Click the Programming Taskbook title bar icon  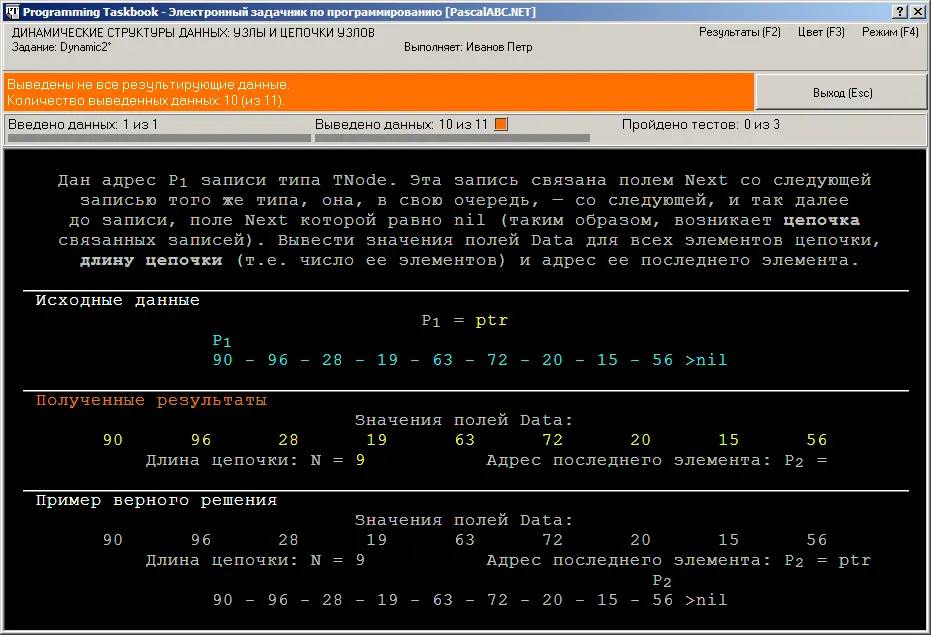[12, 12]
